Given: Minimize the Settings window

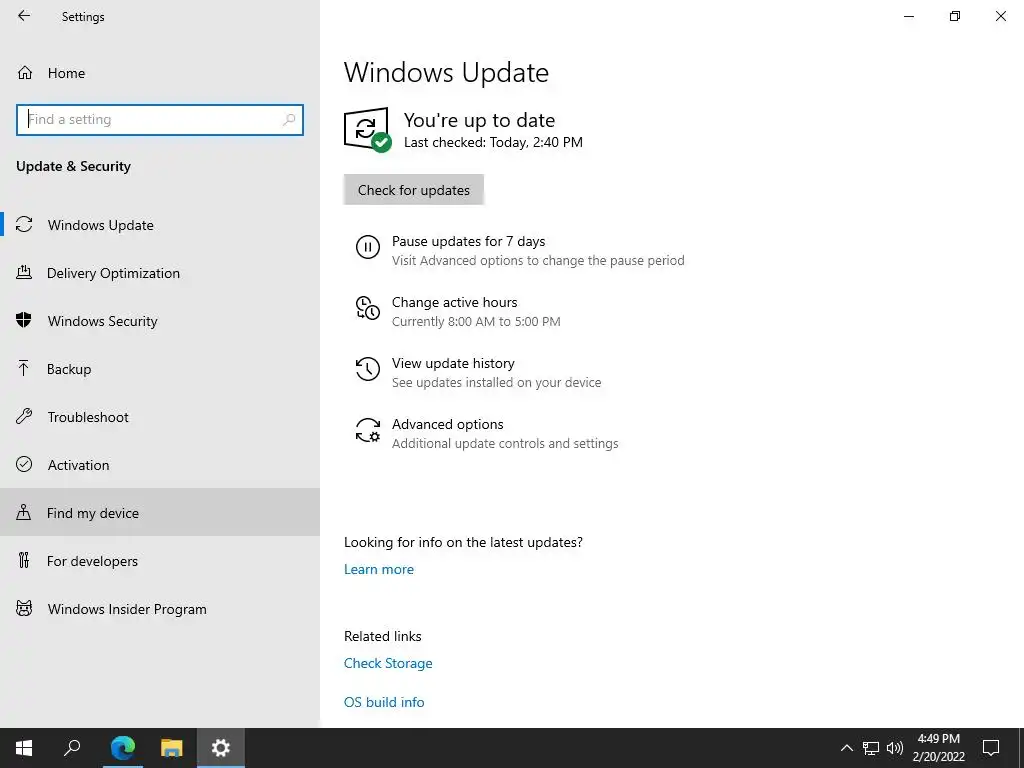Looking at the screenshot, I should (908, 16).
